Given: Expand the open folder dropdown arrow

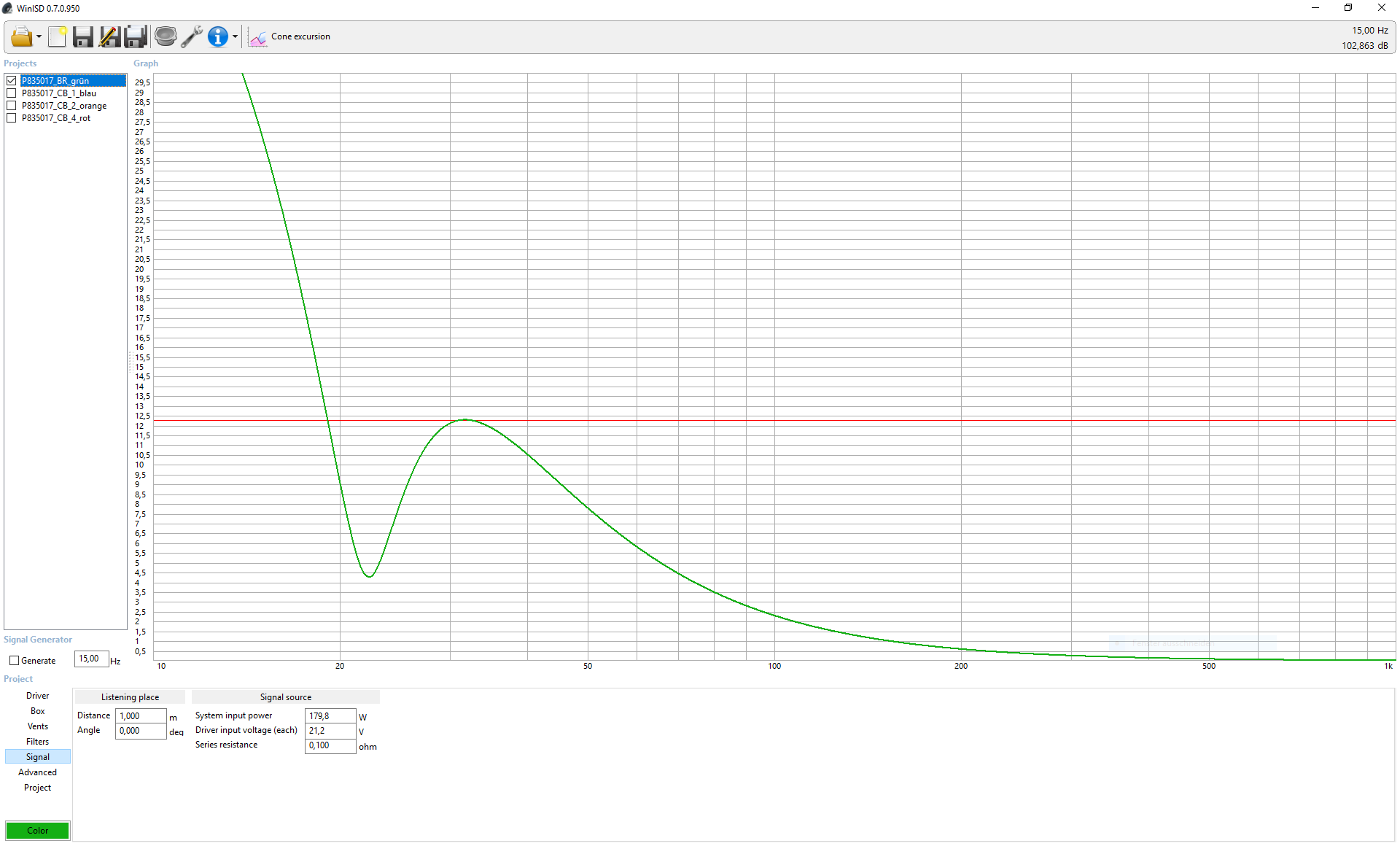Looking at the screenshot, I should pyautogui.click(x=39, y=37).
